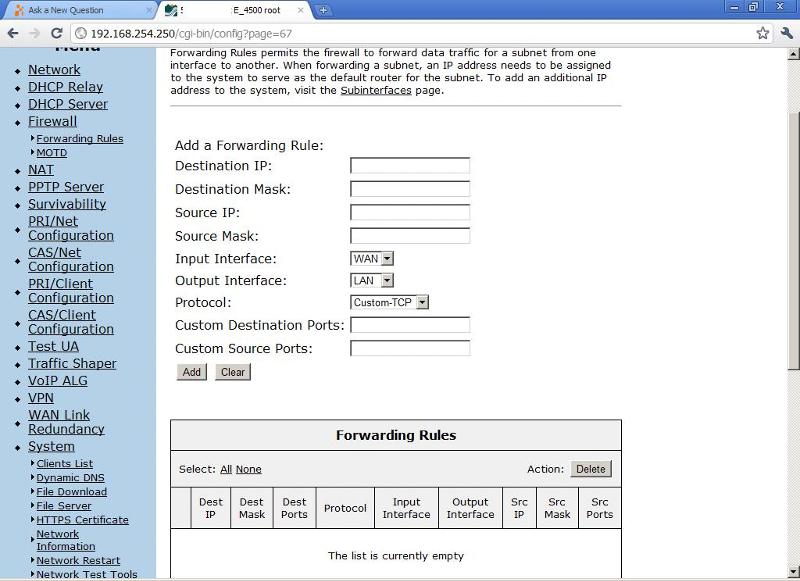Viewport: 800px width, 581px height.
Task: Click the scrollbar down arrow
Action: (x=794, y=572)
